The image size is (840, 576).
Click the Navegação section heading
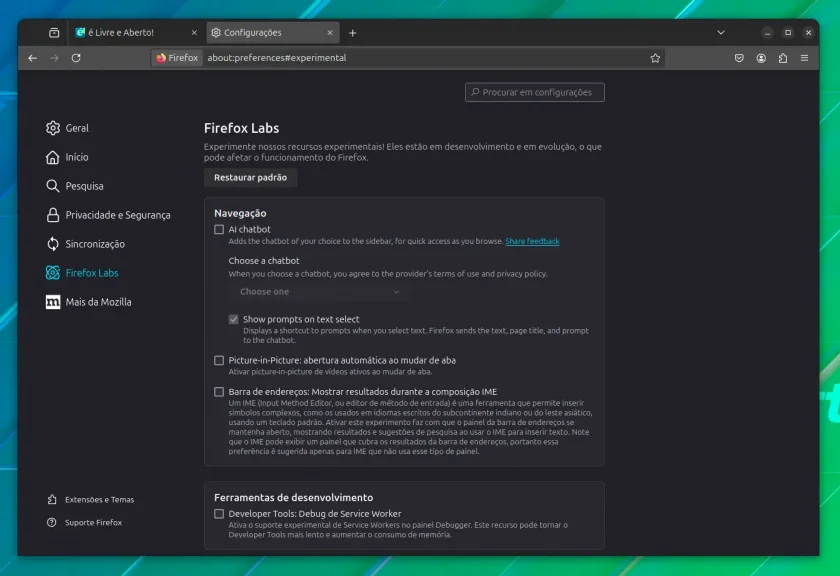[240, 213]
